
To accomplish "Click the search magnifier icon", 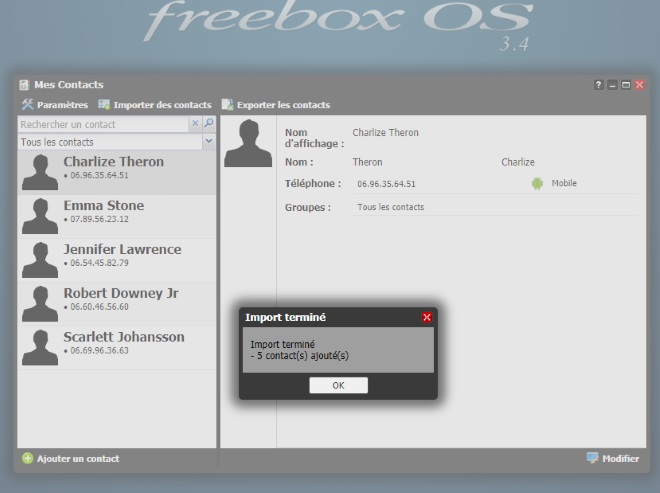I will [x=209, y=124].
